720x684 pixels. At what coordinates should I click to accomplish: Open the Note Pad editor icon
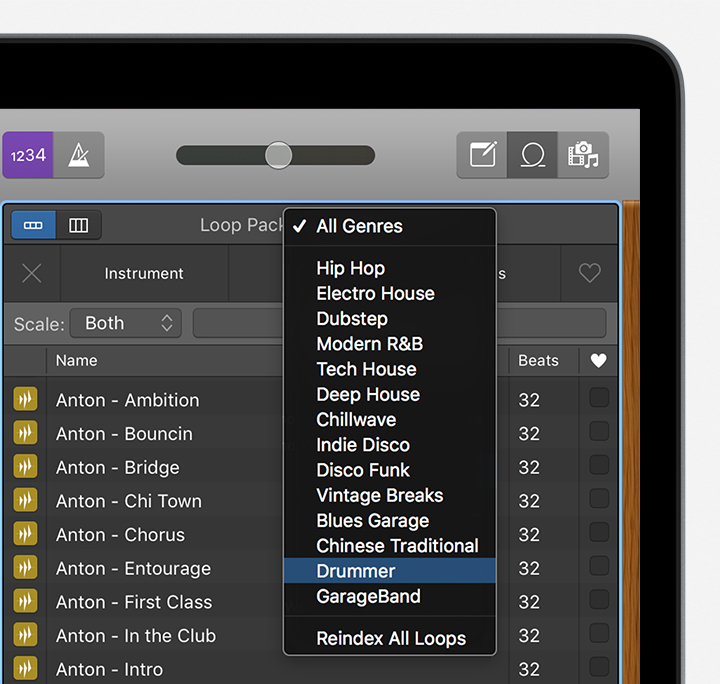pyautogui.click(x=482, y=155)
